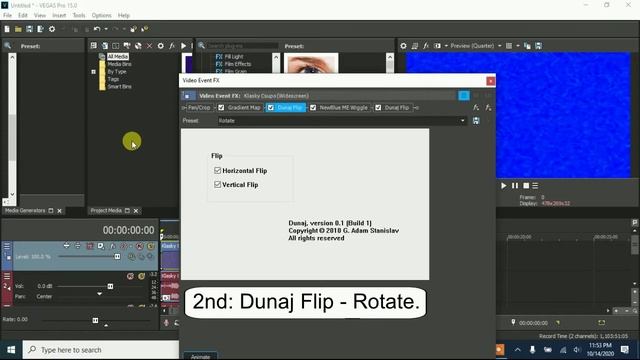The image size is (640, 360).
Task: Open the Insert menu
Action: [59, 15]
